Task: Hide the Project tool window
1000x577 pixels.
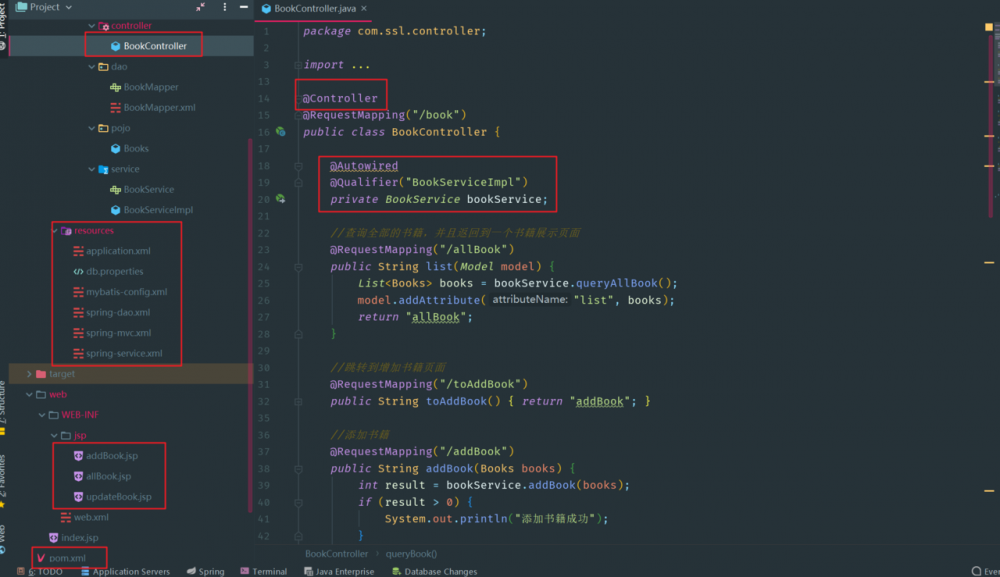Action: coord(243,6)
